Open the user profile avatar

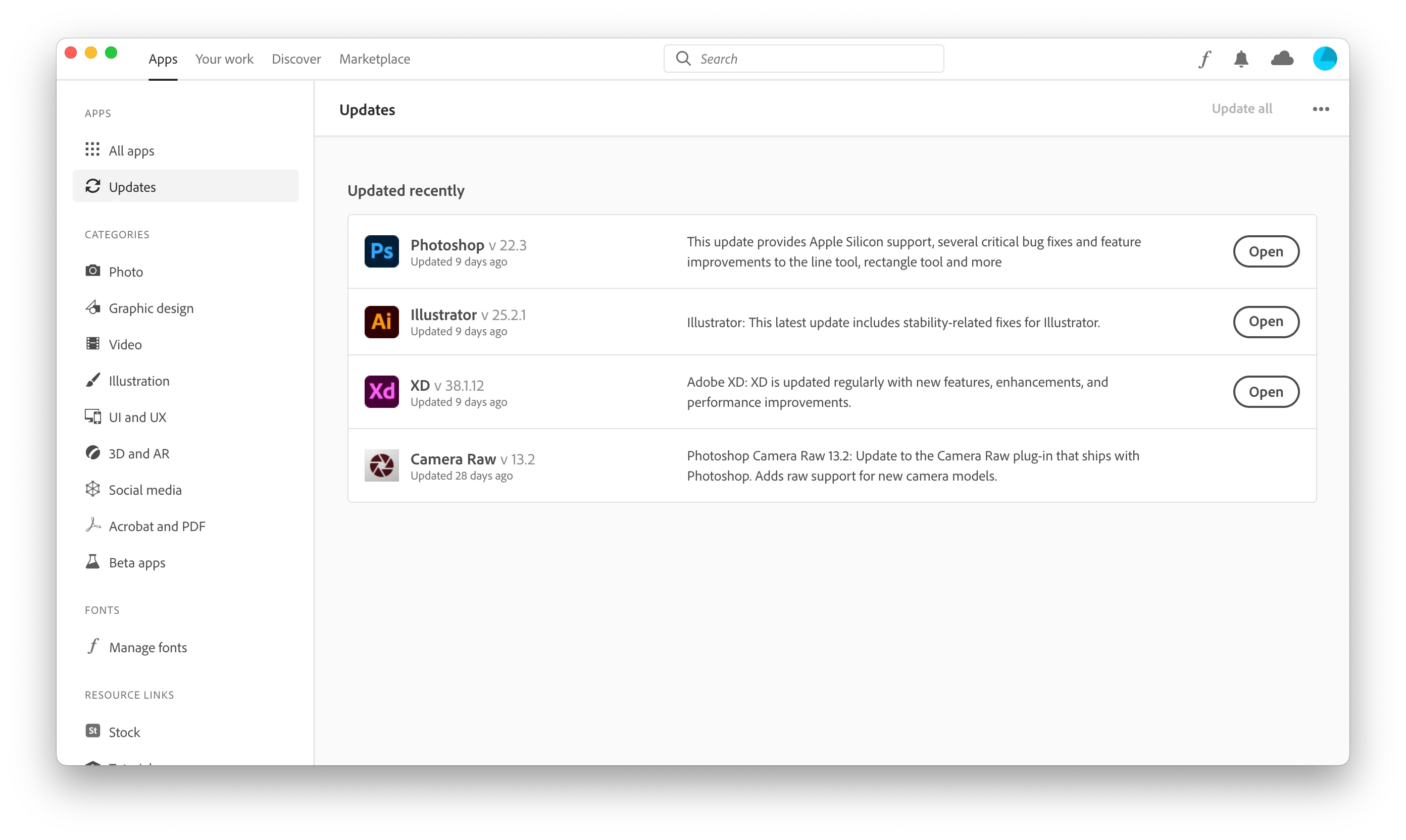(1325, 59)
